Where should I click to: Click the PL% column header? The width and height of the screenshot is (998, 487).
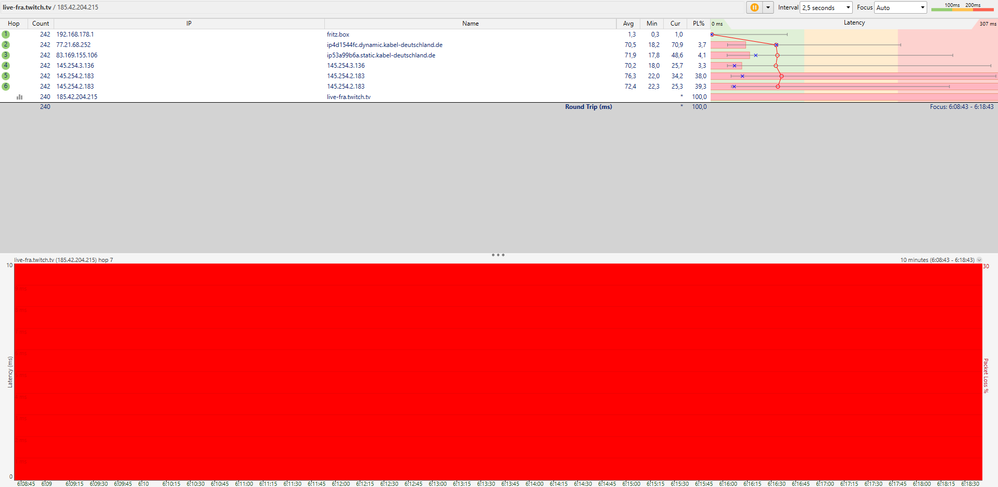[x=698, y=24]
